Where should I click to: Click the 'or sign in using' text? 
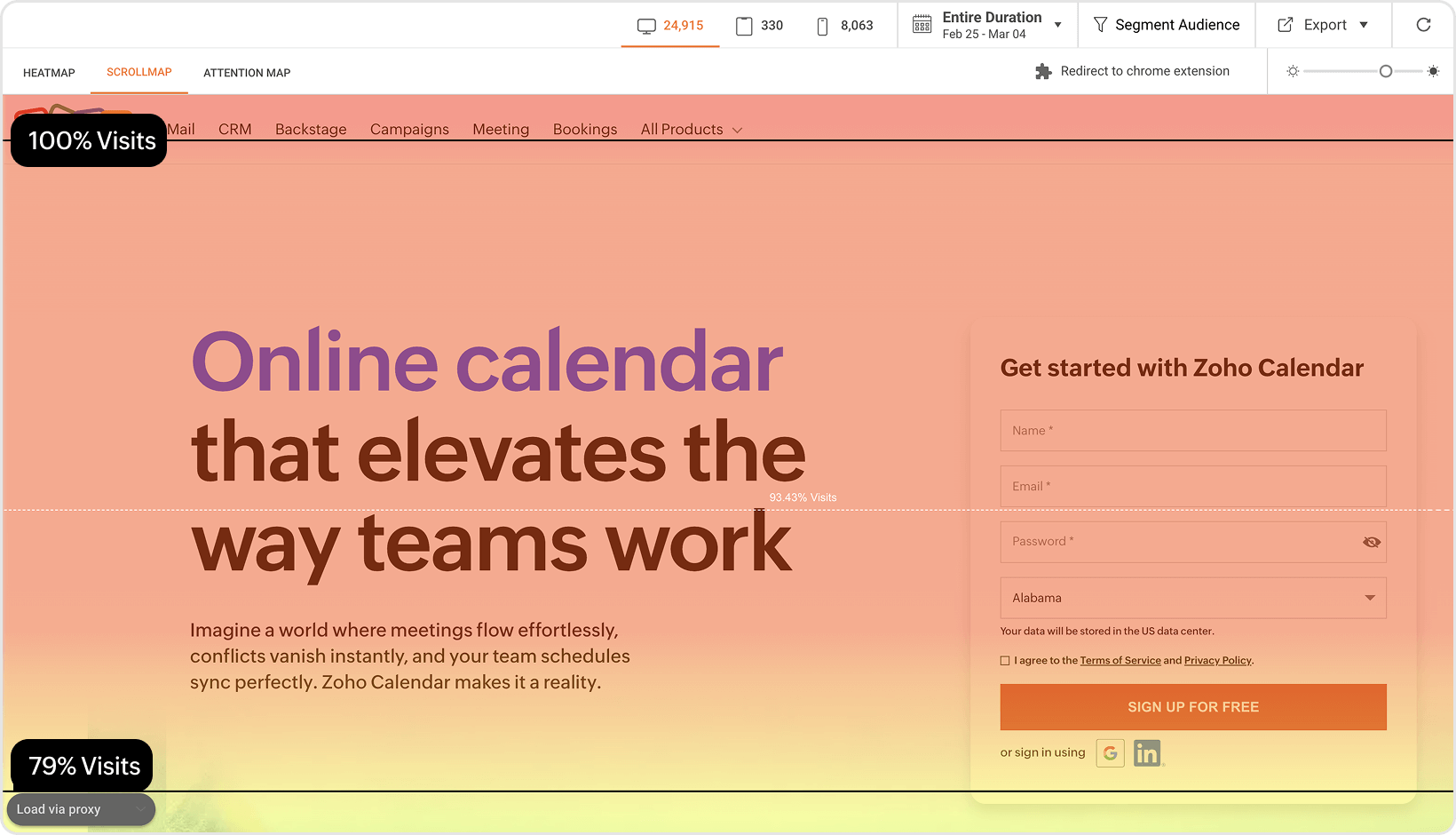pos(1042,753)
